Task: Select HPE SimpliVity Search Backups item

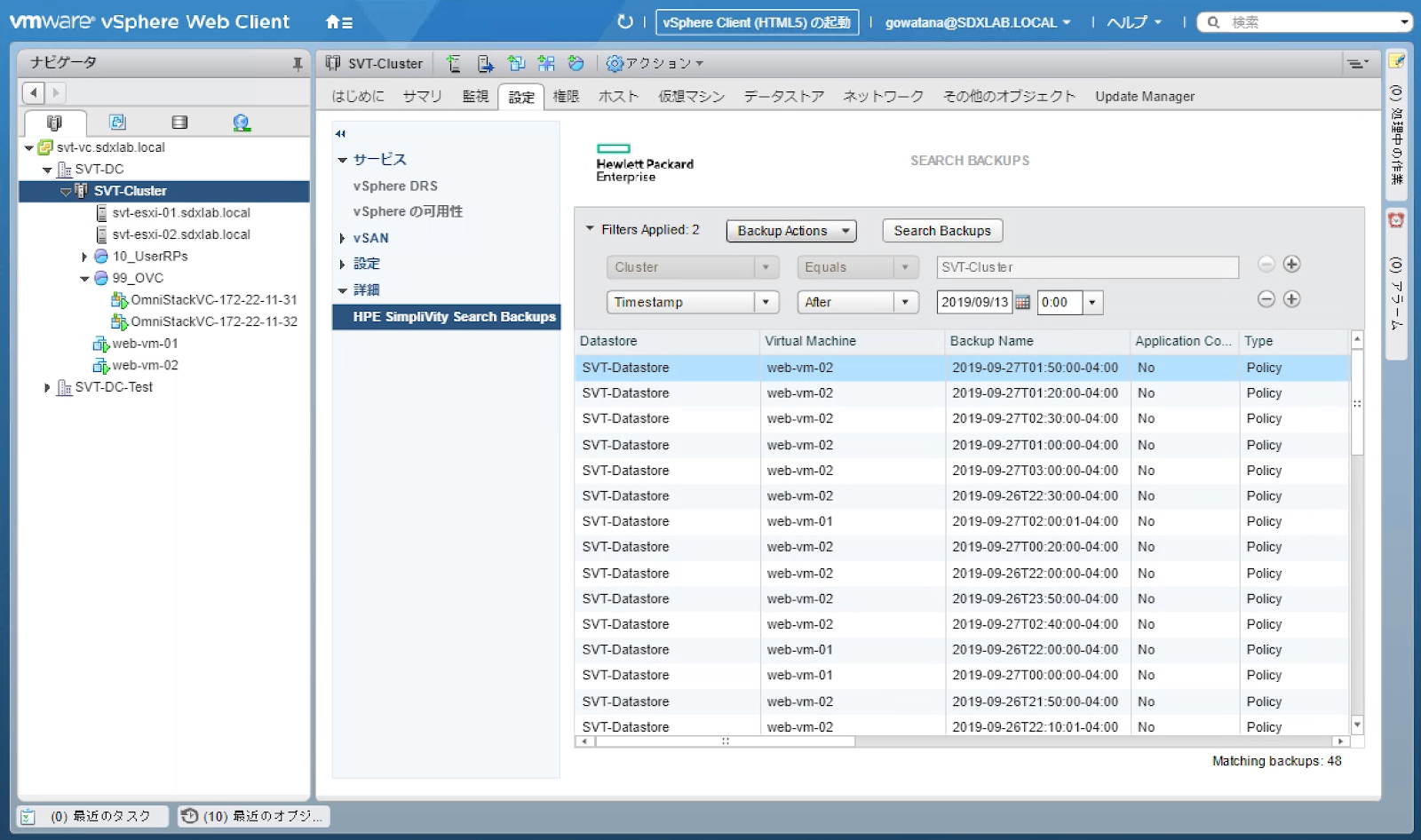Action: (x=447, y=317)
